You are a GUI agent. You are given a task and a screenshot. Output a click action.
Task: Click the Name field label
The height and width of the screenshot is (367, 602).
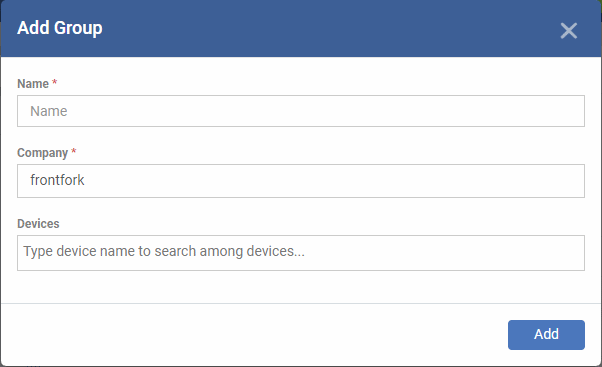(x=33, y=83)
